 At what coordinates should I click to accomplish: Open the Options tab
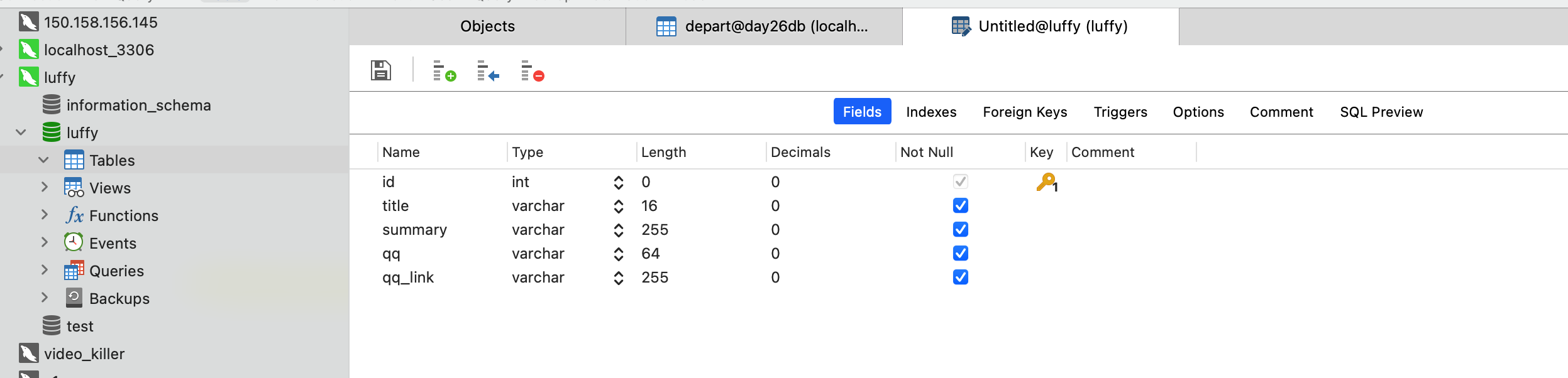click(x=1198, y=112)
